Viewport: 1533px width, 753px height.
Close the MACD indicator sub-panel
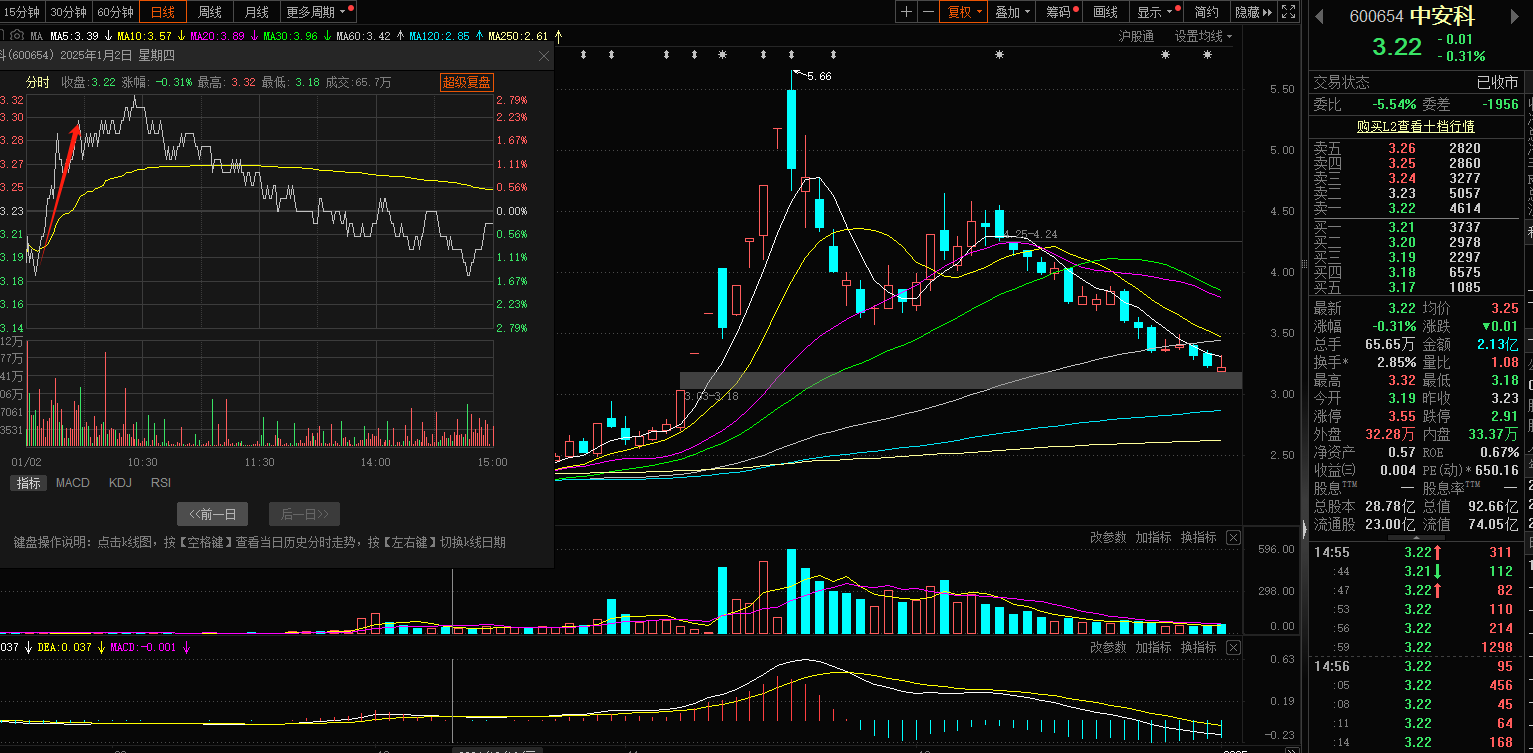click(1233, 648)
